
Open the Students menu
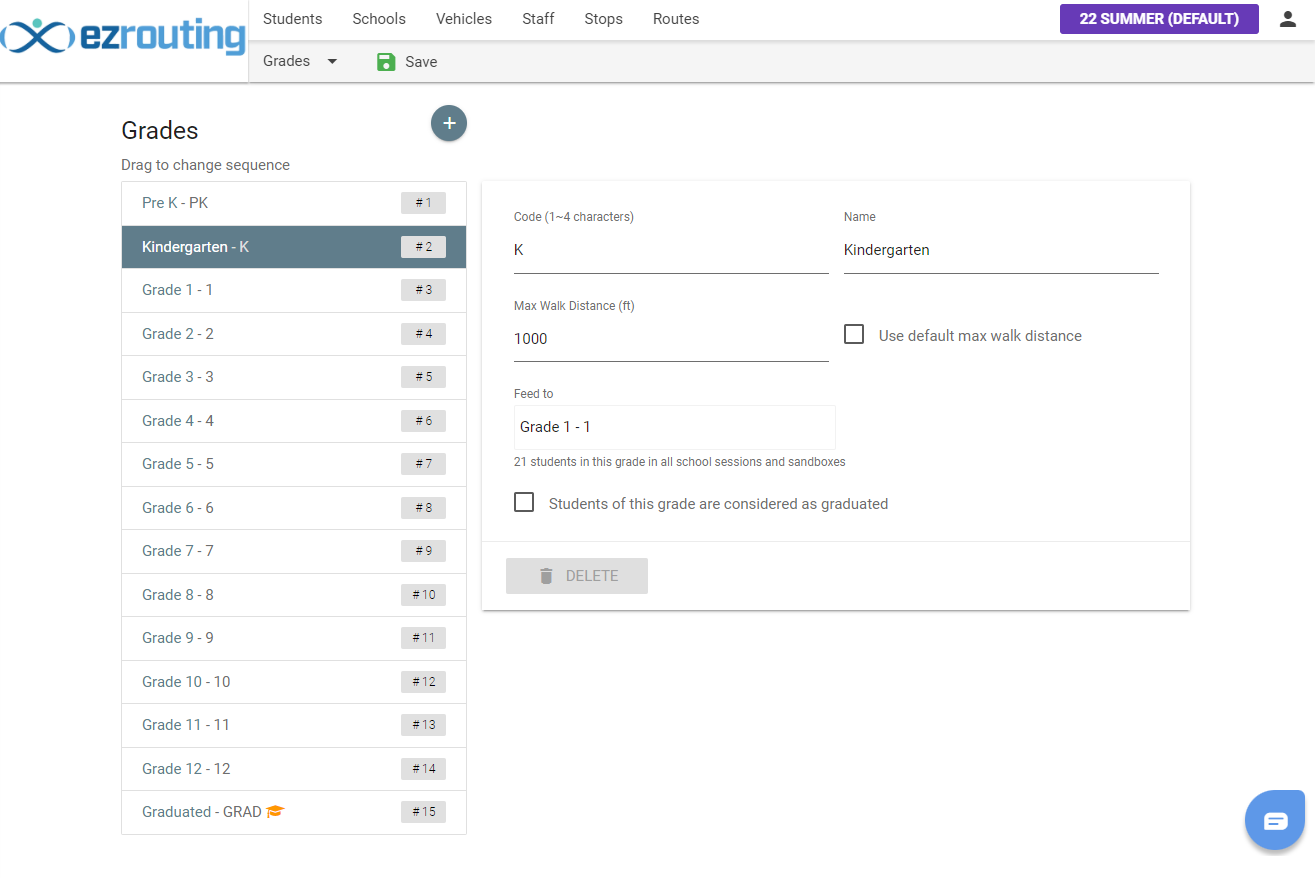tap(293, 19)
